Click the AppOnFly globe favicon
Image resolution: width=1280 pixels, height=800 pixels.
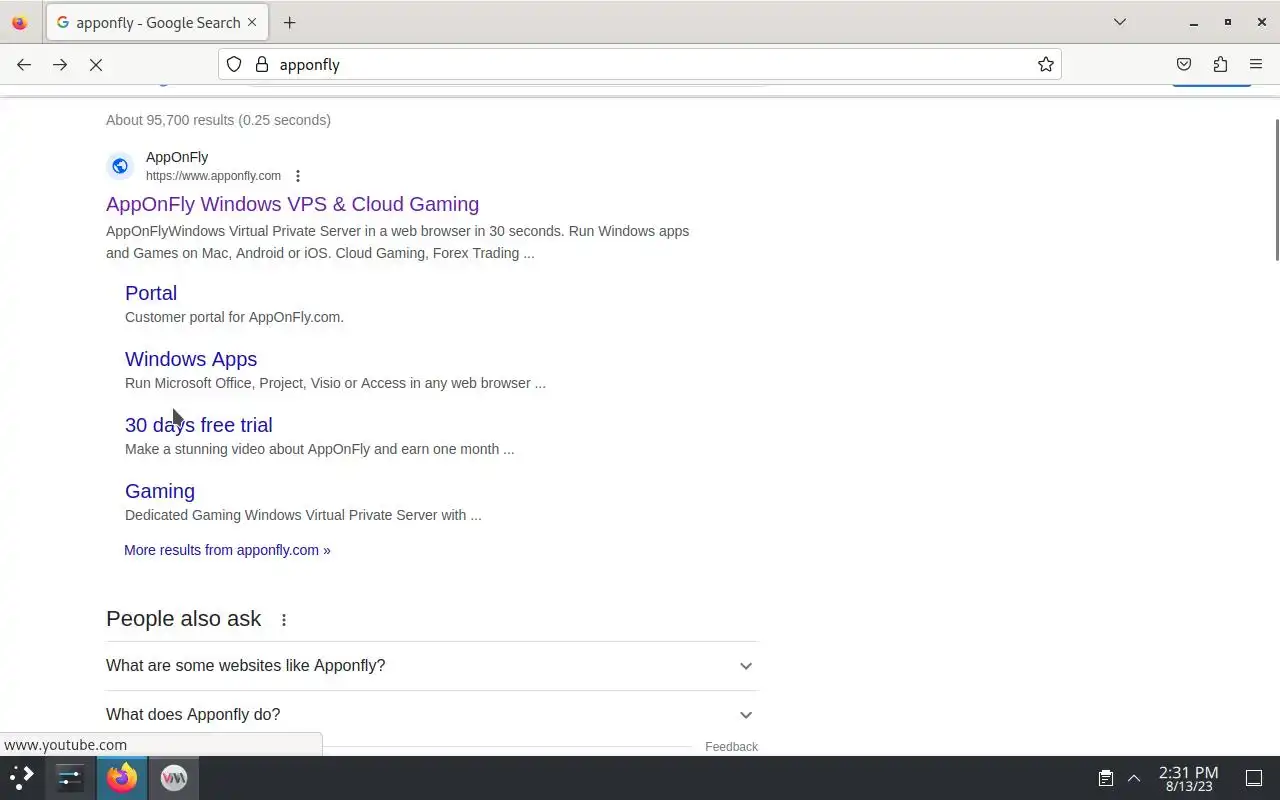pyautogui.click(x=120, y=166)
